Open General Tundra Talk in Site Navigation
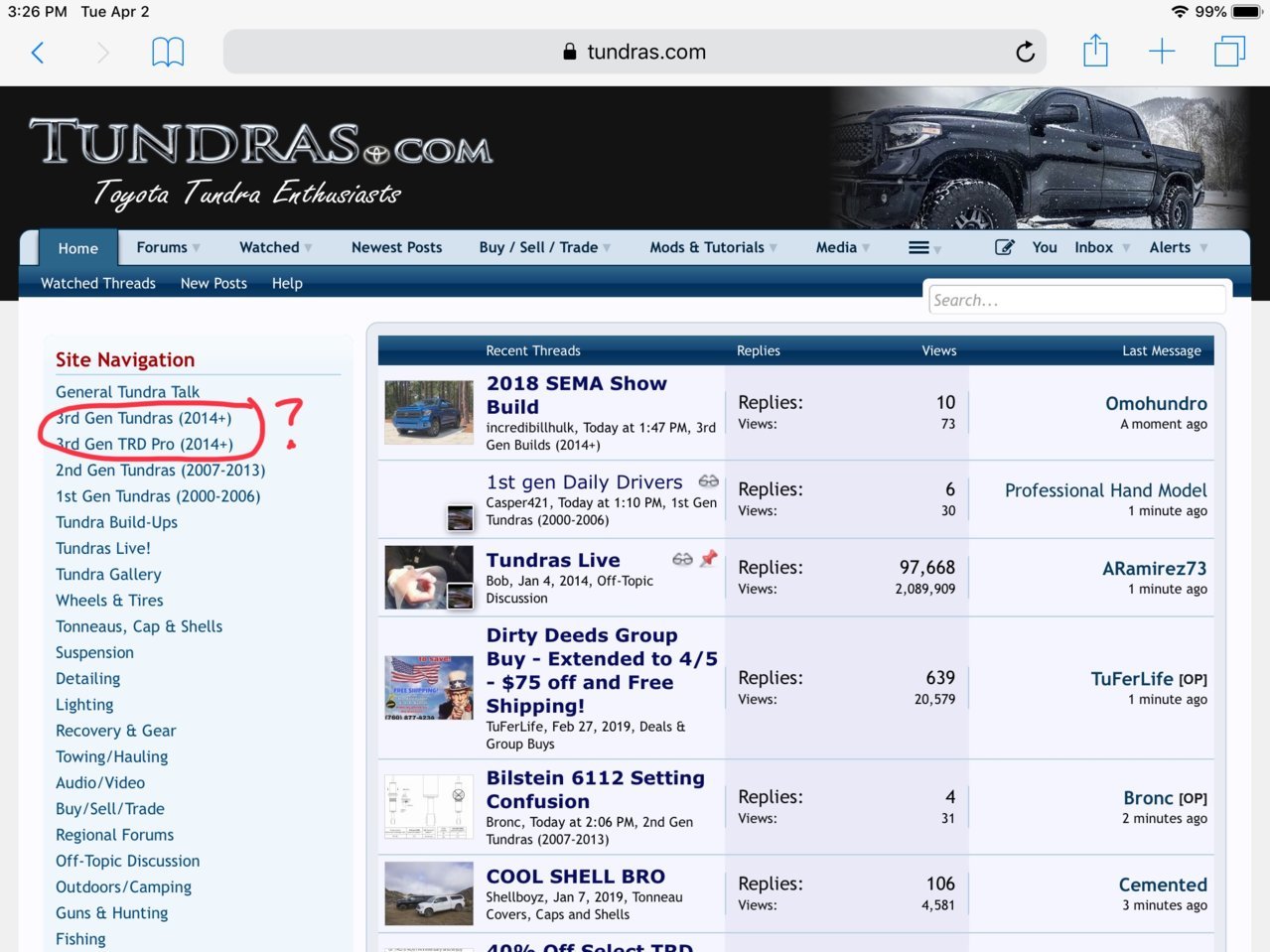1270x952 pixels. point(127,392)
